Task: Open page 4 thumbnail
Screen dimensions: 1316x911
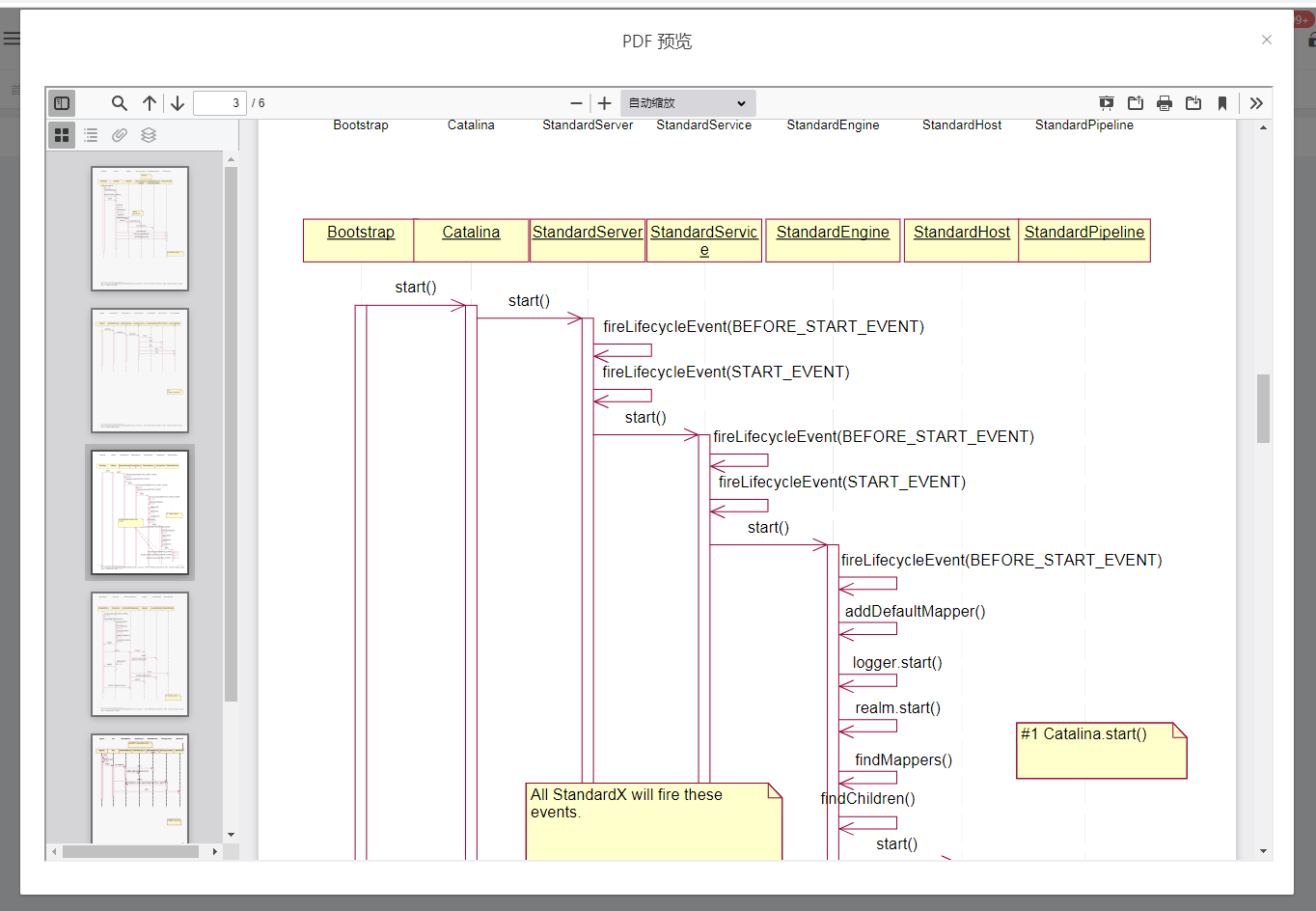Action: coord(140,654)
